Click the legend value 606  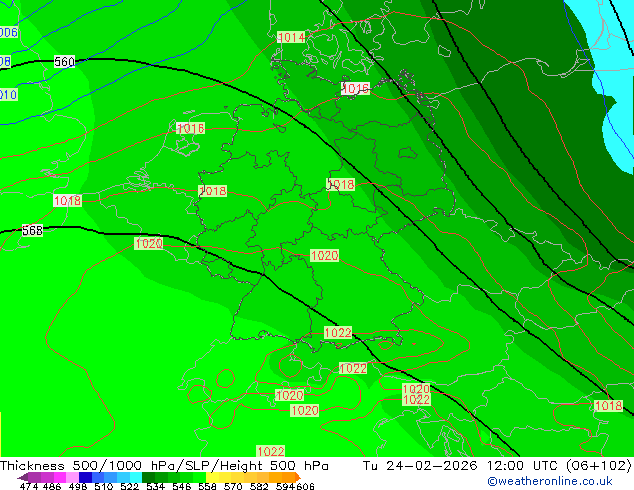(x=305, y=486)
